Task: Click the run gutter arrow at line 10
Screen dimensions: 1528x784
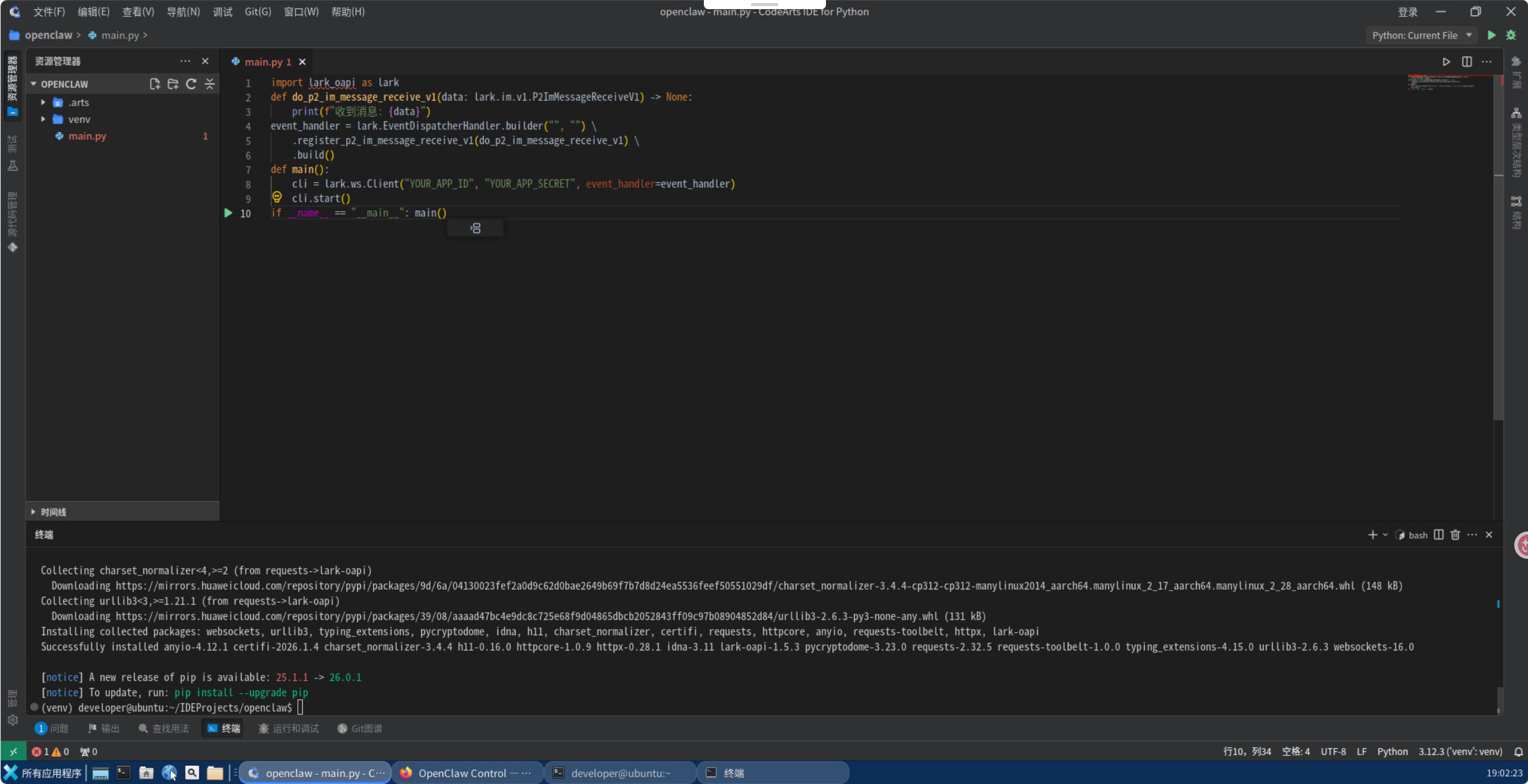Action: [228, 213]
